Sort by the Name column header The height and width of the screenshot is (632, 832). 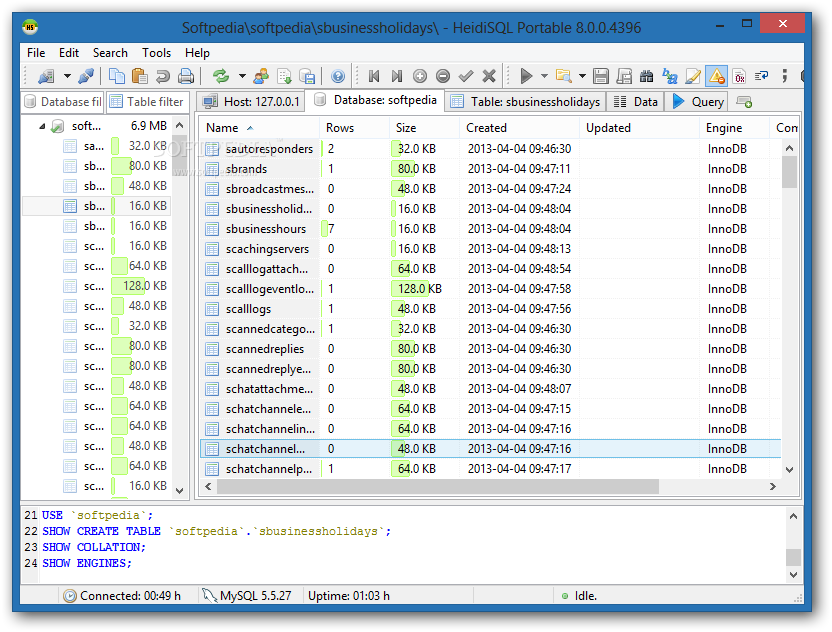tap(260, 128)
